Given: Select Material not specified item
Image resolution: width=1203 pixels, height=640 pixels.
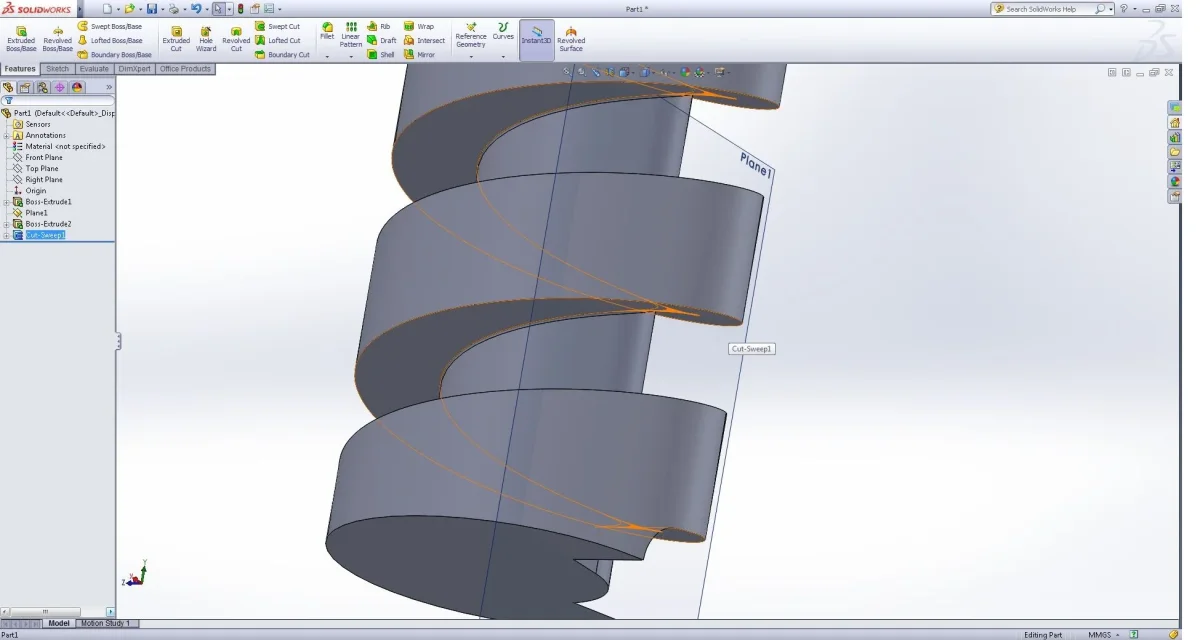Looking at the screenshot, I should click(x=59, y=147).
